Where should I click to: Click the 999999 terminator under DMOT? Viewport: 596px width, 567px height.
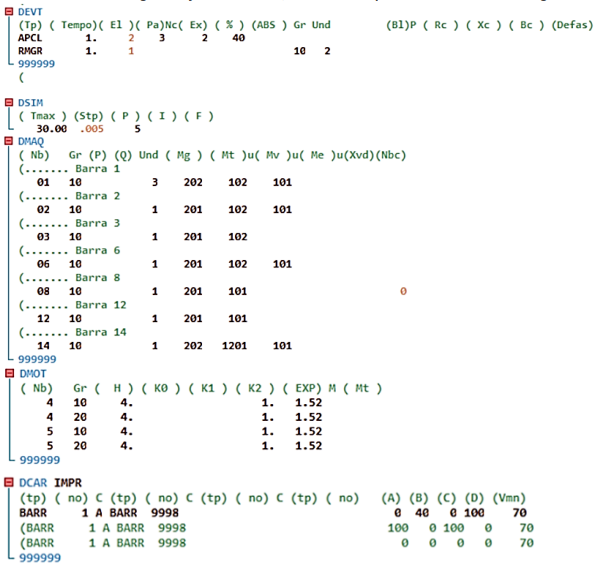40,460
